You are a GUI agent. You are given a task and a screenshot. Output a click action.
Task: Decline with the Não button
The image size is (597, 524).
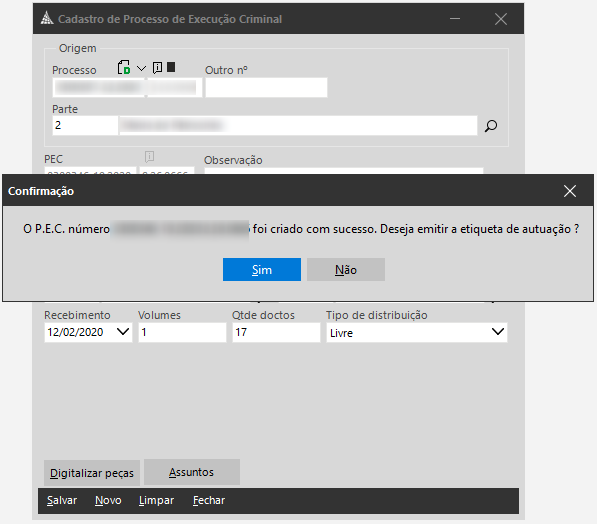[x=346, y=270]
